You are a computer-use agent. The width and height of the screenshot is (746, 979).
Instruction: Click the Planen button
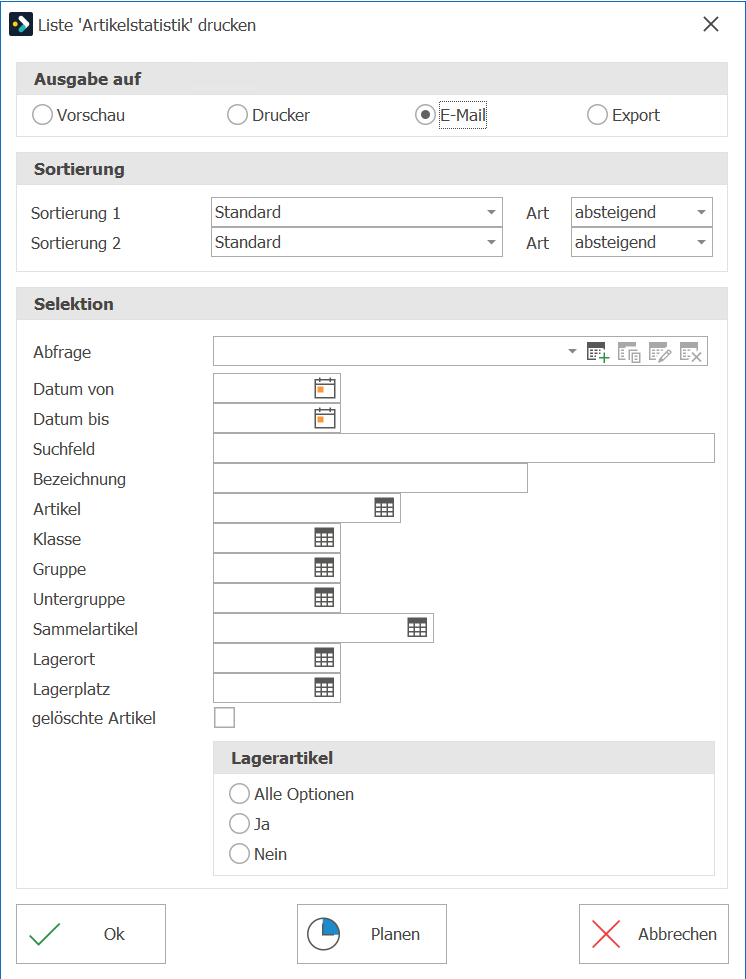click(372, 934)
